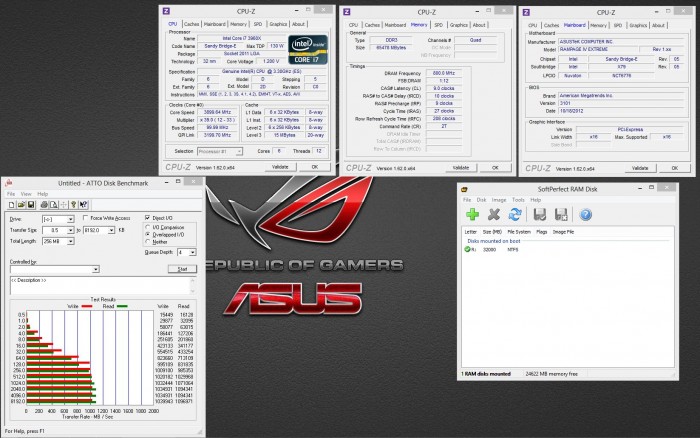Enable Force Write Access checkbox

[x=85, y=218]
